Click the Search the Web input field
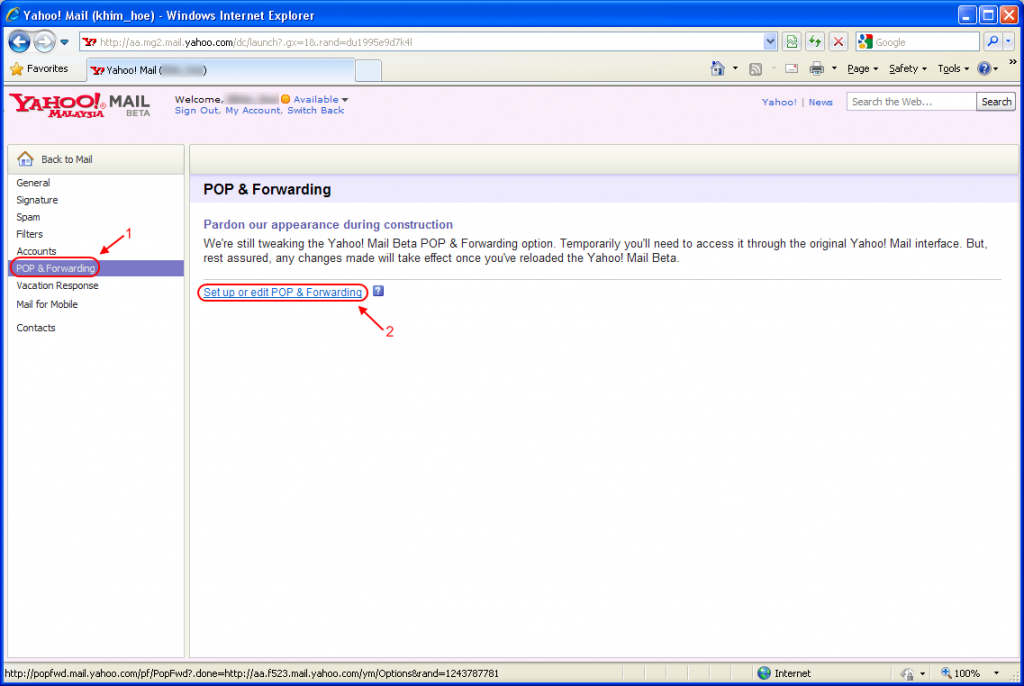 (x=910, y=102)
